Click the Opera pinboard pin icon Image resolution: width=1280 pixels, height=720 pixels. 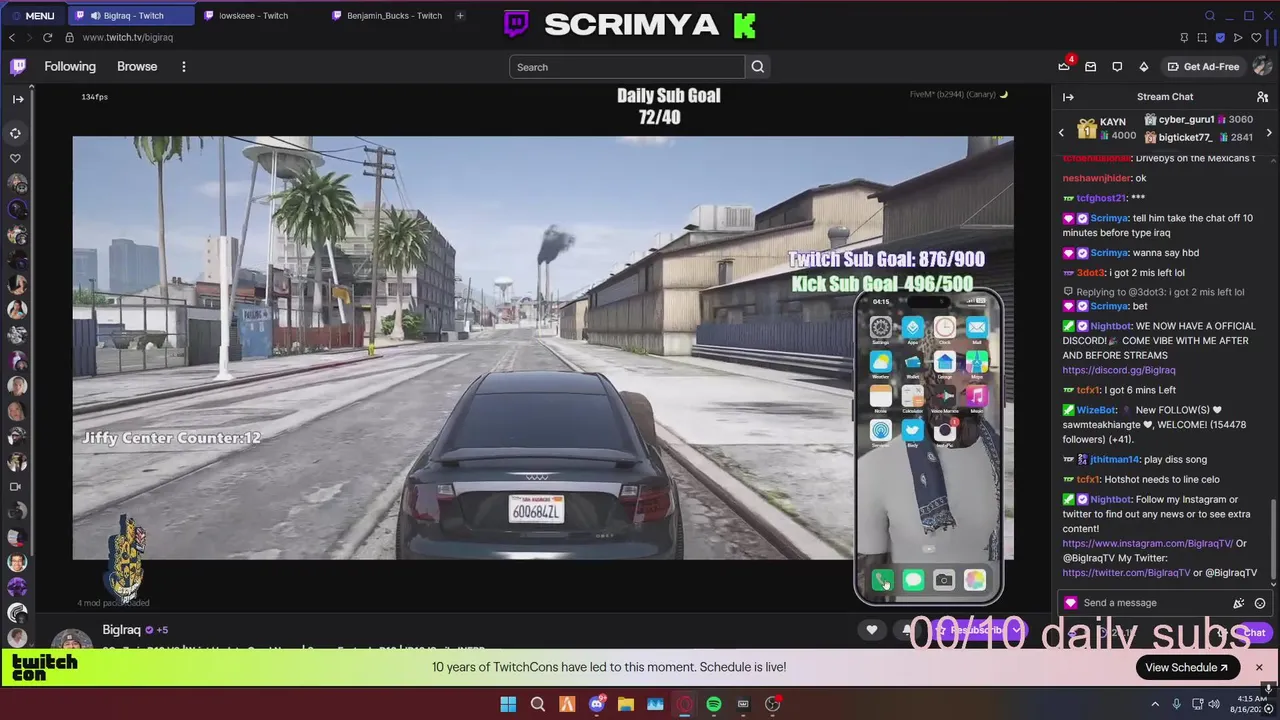click(x=1184, y=37)
